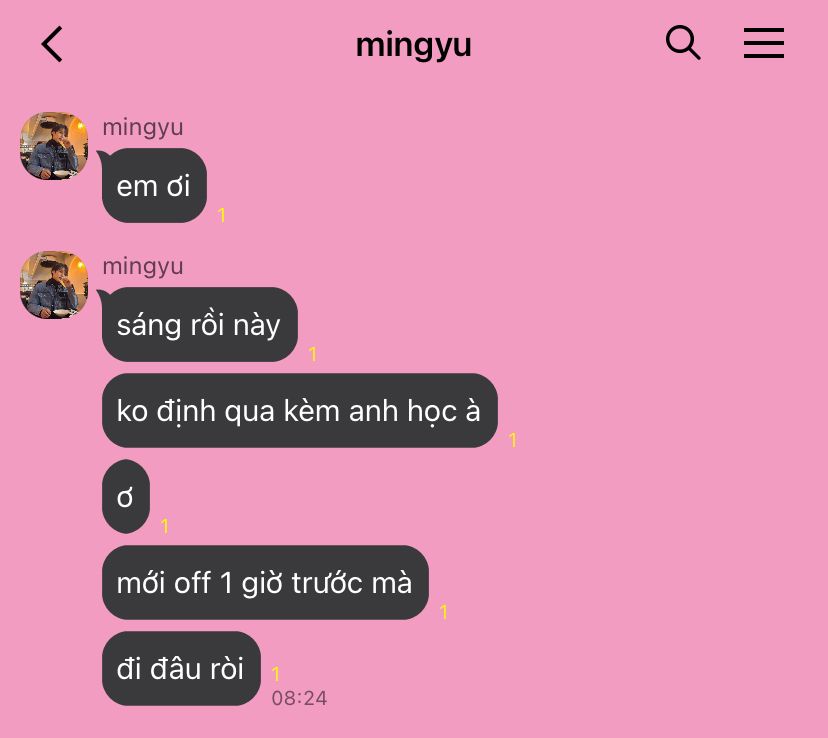
Task: Tap mingyu's avatar beside "em ơi"
Action: [54, 146]
